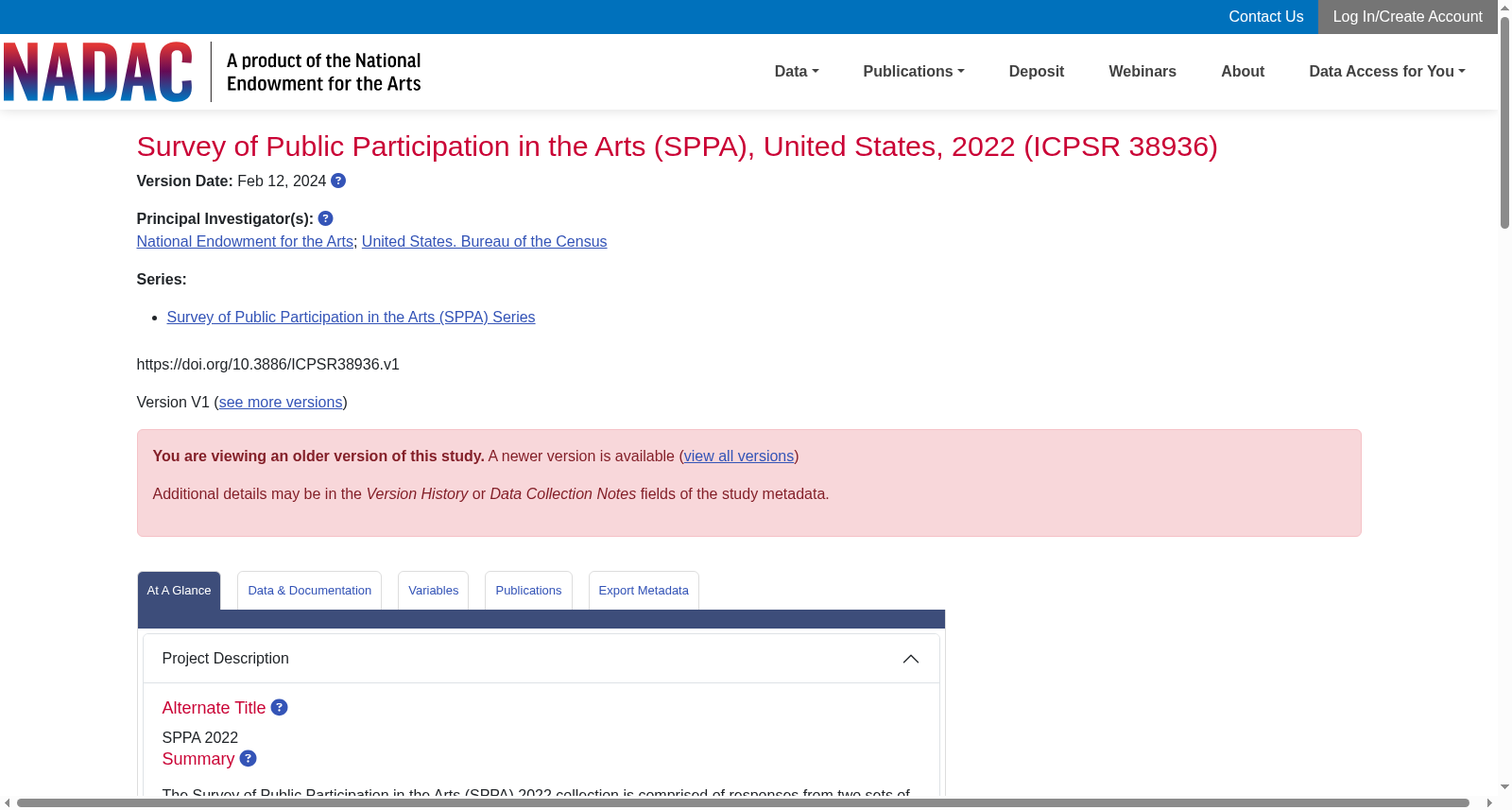Open the Version Date help icon
This screenshot has height=810, width=1512.
click(x=338, y=181)
